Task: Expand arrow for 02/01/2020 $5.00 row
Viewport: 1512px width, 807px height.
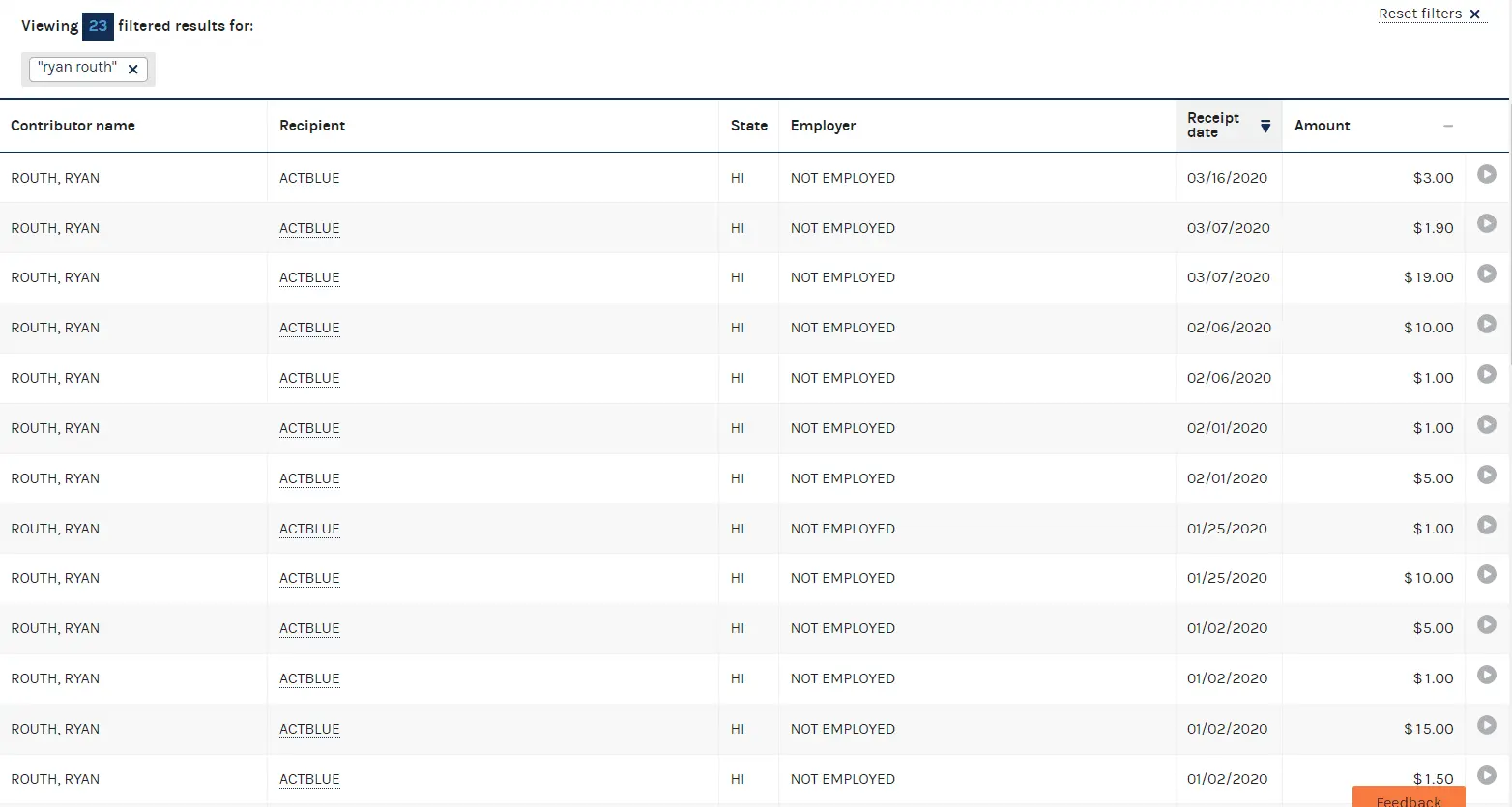Action: (1487, 475)
